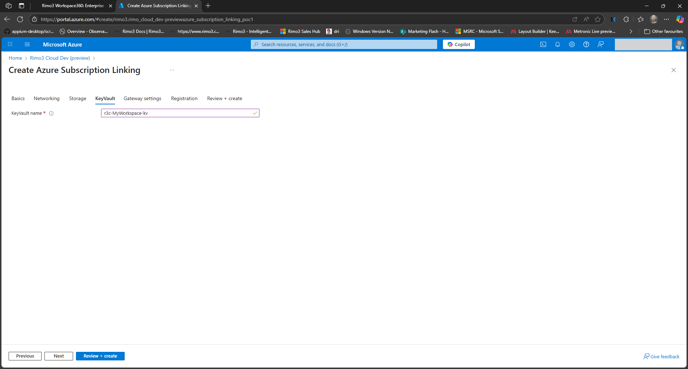Open the Gateway settings tab

(x=142, y=98)
